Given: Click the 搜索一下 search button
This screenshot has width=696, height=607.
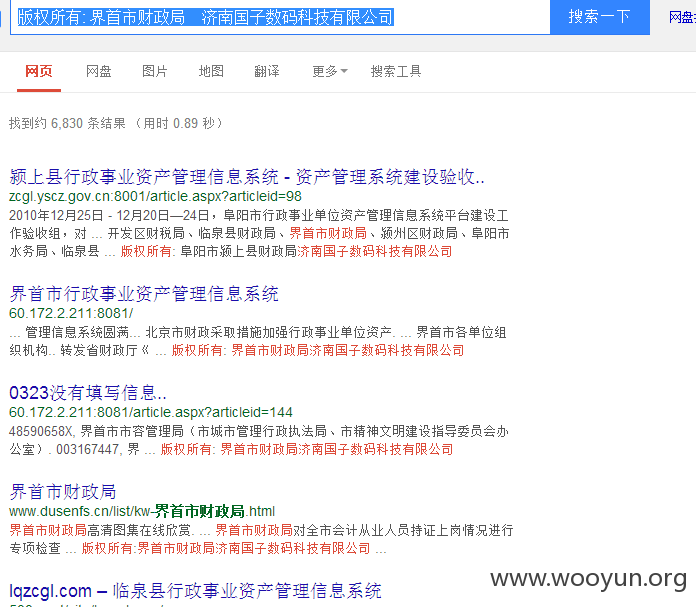Looking at the screenshot, I should click(x=600, y=17).
